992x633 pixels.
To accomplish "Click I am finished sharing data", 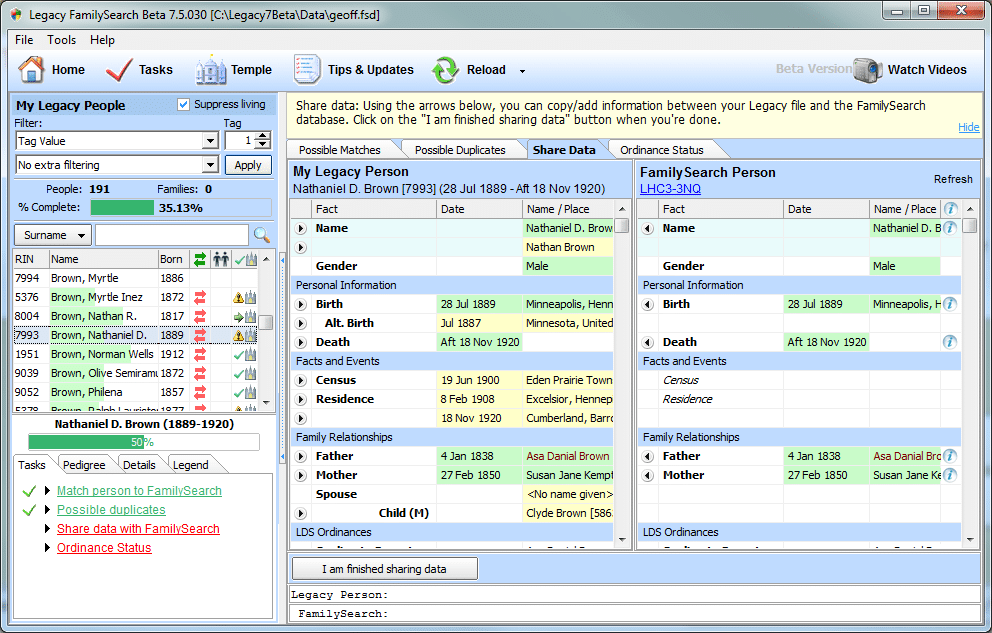I will [x=385, y=568].
